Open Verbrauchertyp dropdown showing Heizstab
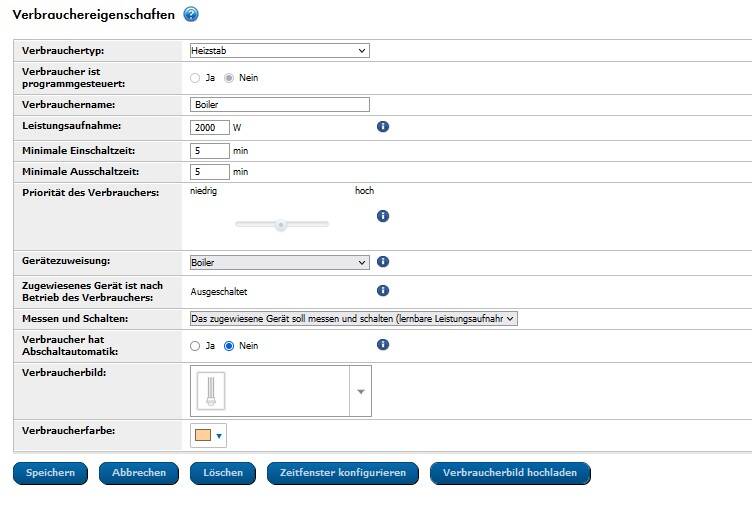 pos(280,50)
